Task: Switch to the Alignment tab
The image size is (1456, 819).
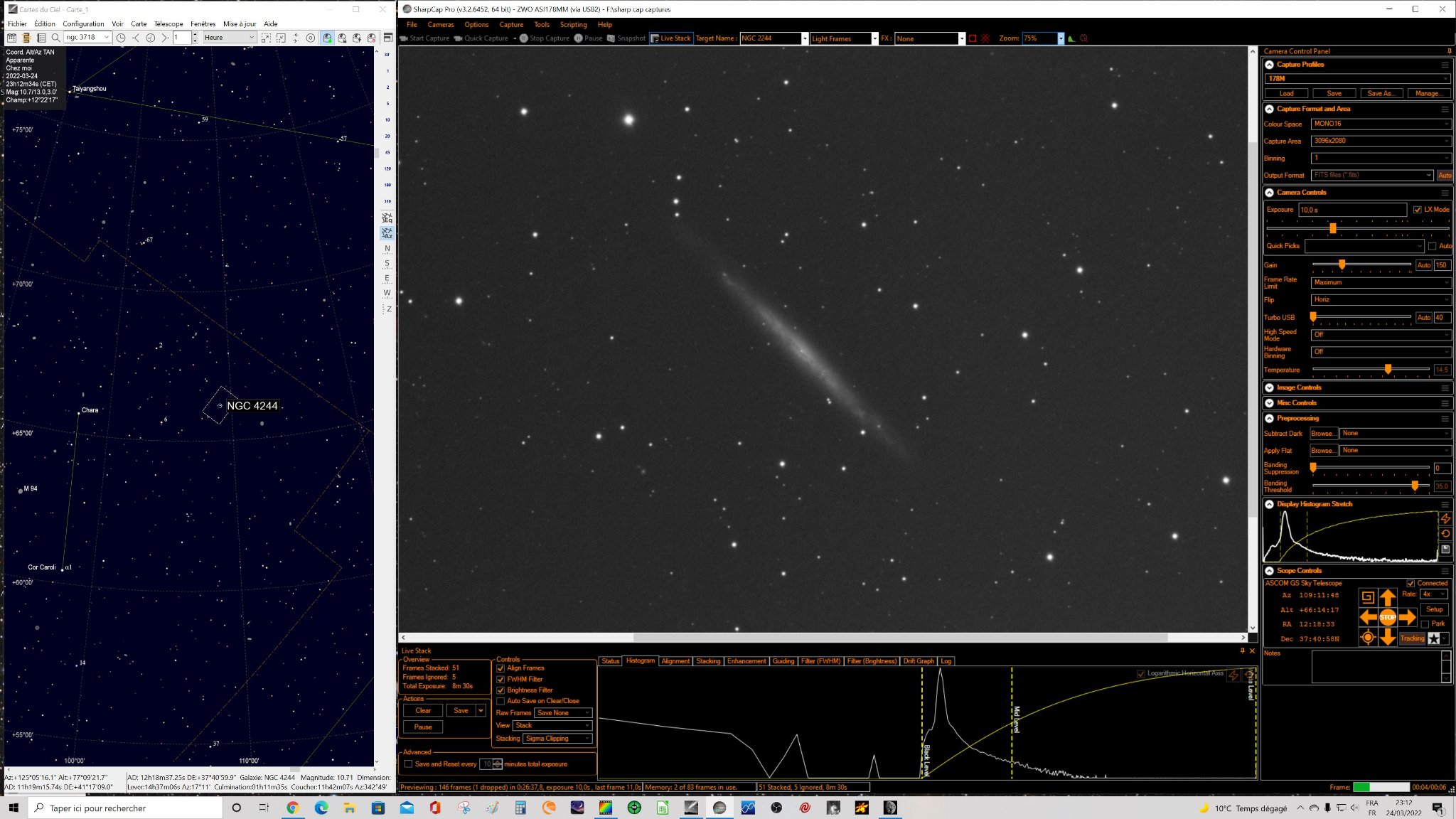Action: click(675, 661)
